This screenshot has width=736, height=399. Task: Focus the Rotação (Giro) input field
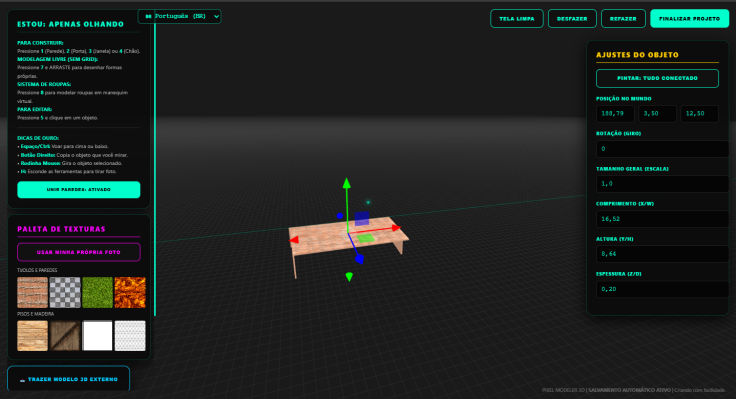662,149
